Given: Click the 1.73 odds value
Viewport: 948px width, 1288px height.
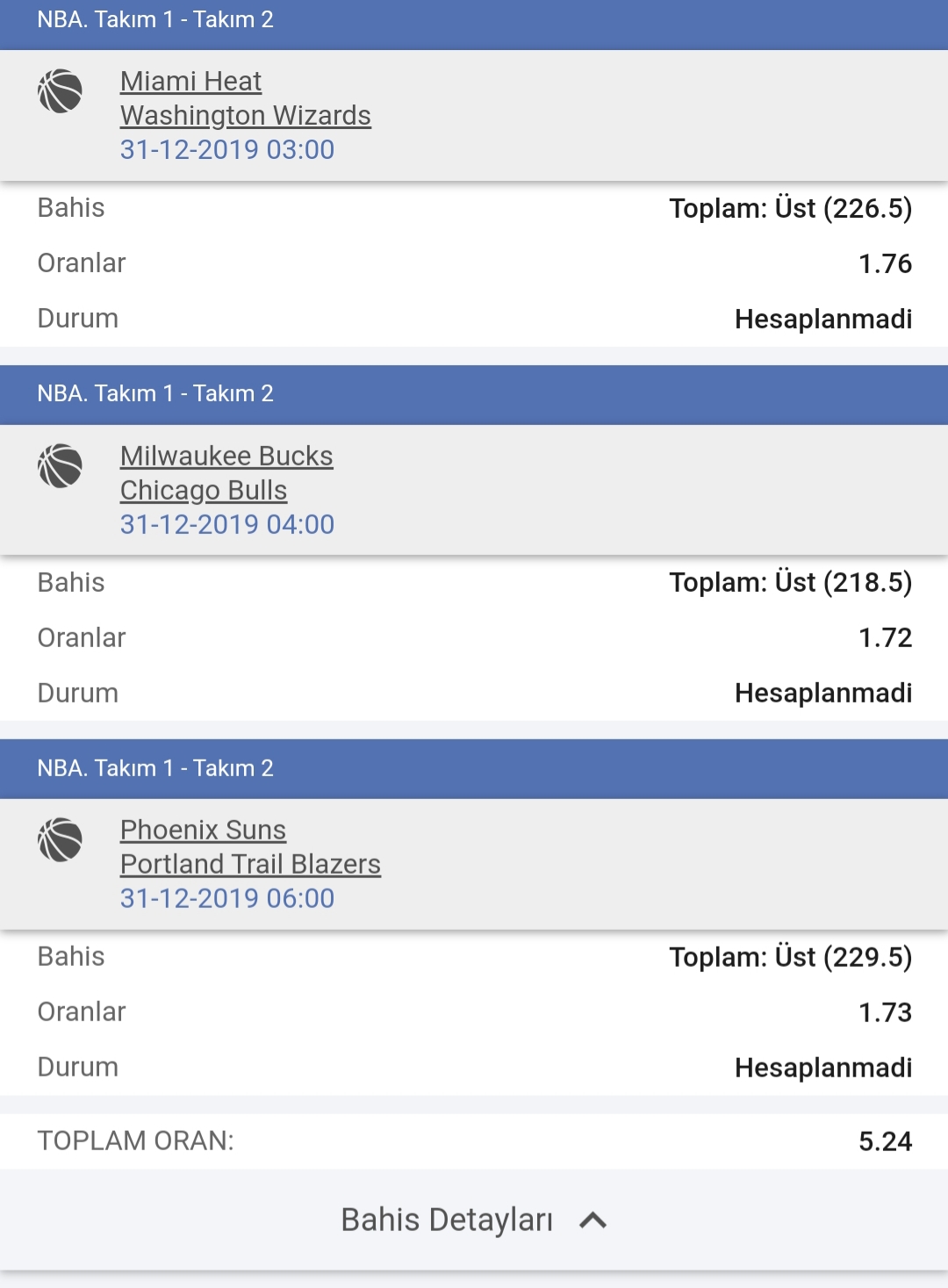Looking at the screenshot, I should coord(885,1013).
